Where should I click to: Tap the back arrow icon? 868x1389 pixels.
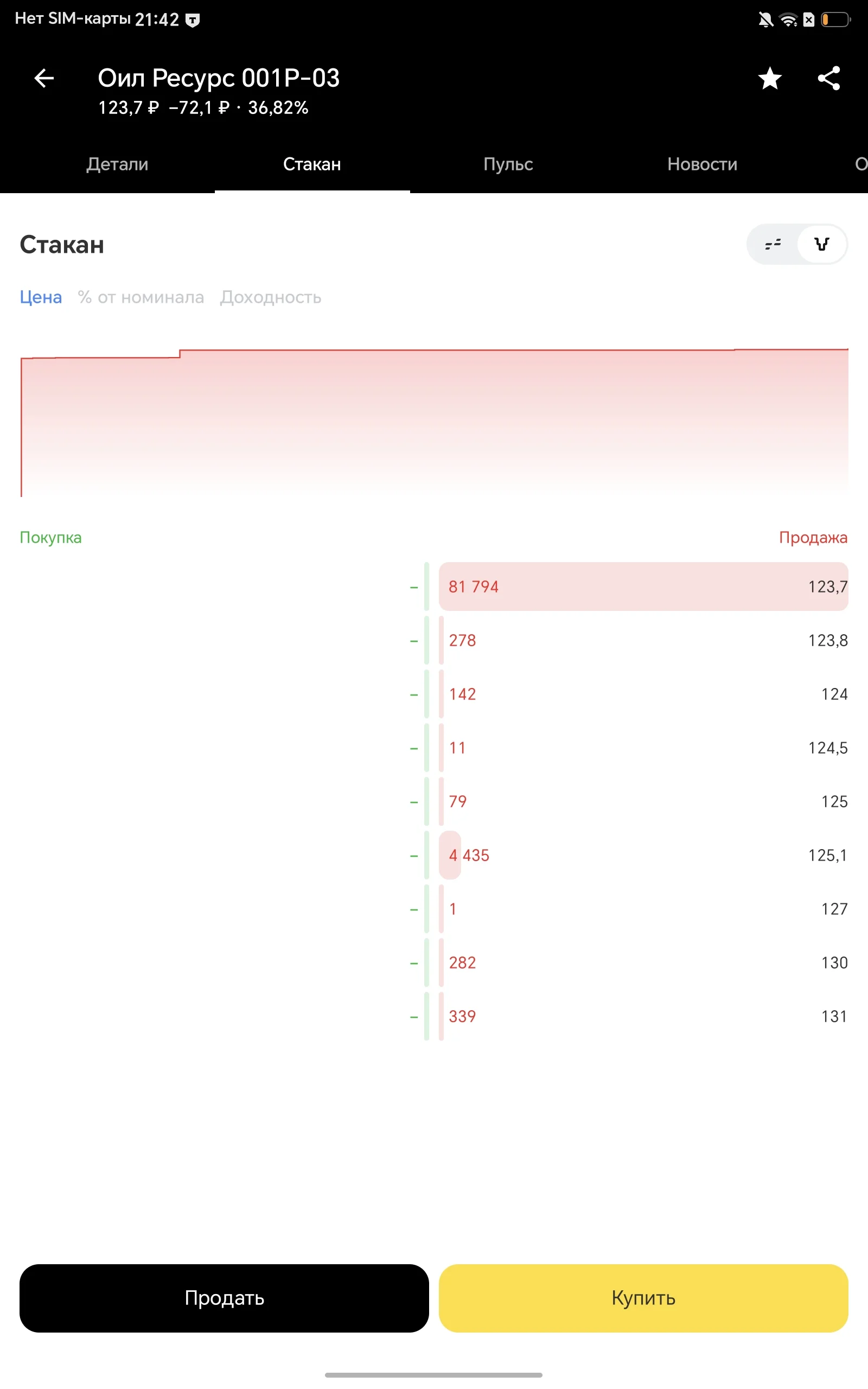(x=44, y=78)
